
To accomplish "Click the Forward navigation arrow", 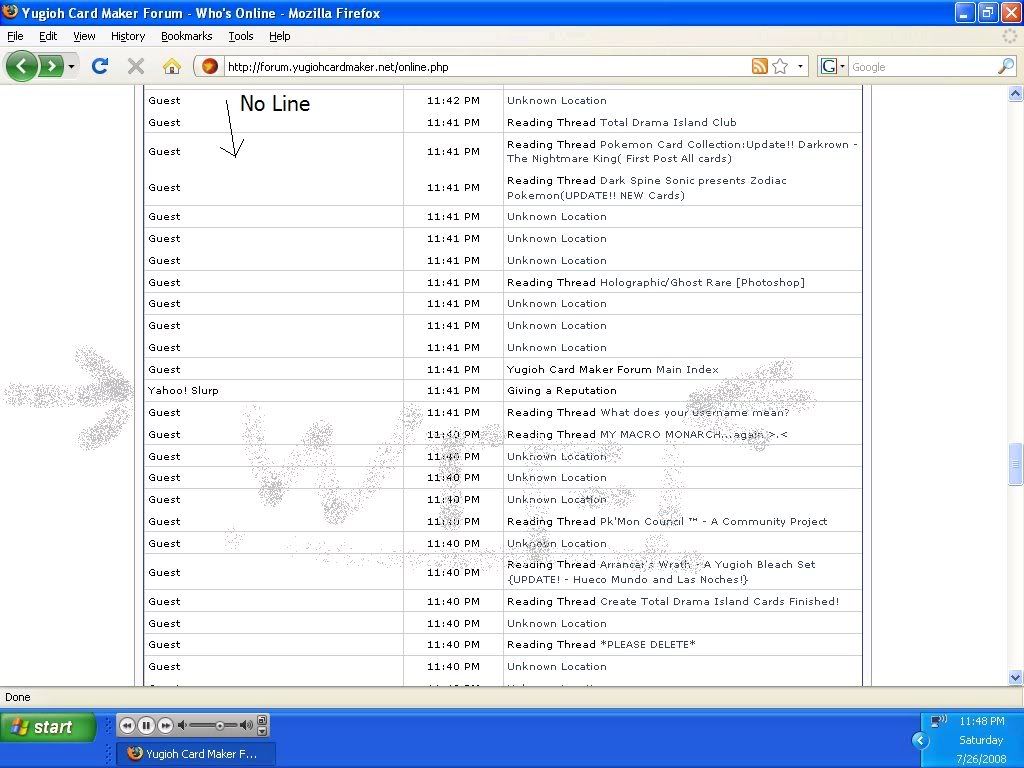I will click(50, 66).
